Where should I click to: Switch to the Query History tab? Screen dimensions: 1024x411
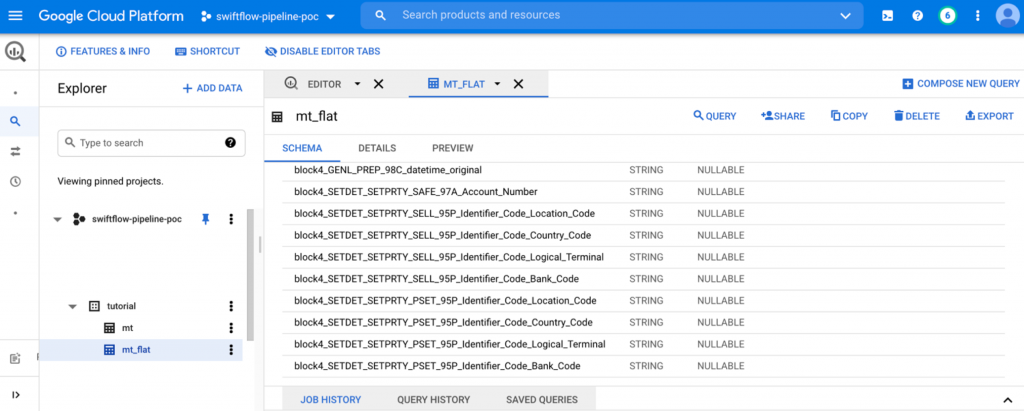pos(433,400)
